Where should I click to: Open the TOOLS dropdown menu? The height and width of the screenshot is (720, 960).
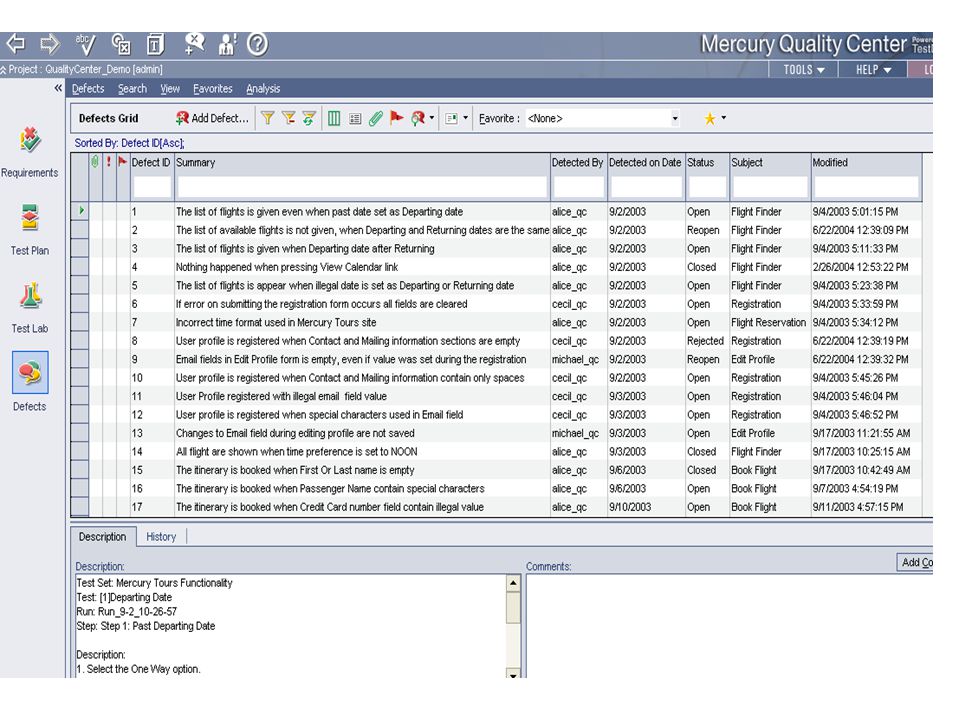(804, 70)
